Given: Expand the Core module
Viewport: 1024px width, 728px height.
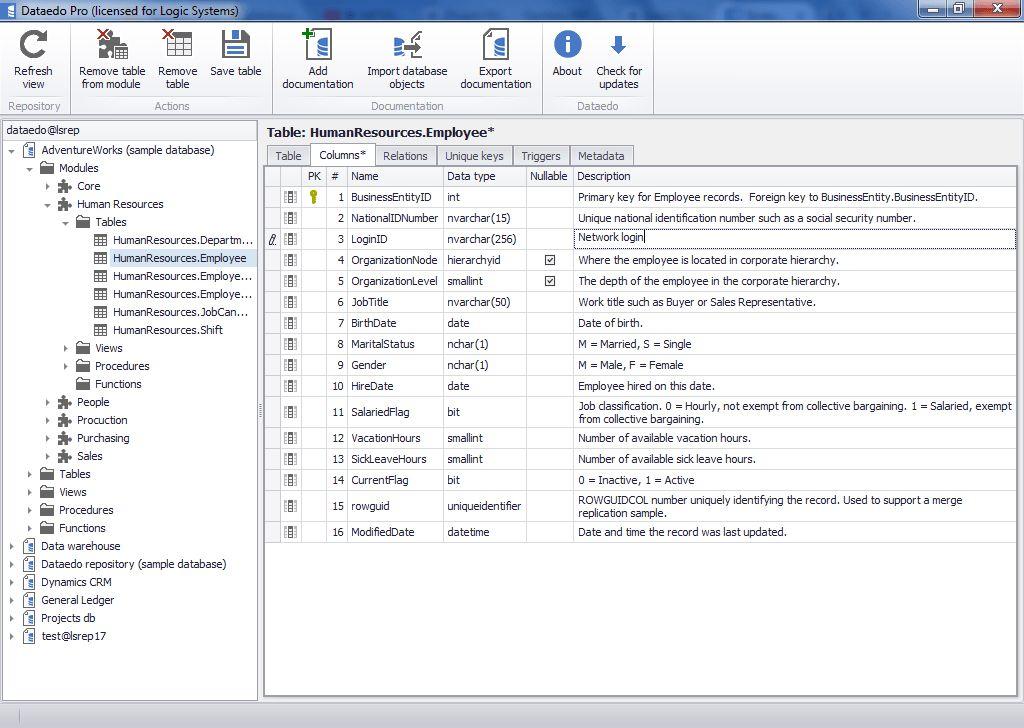Looking at the screenshot, I should 48,186.
